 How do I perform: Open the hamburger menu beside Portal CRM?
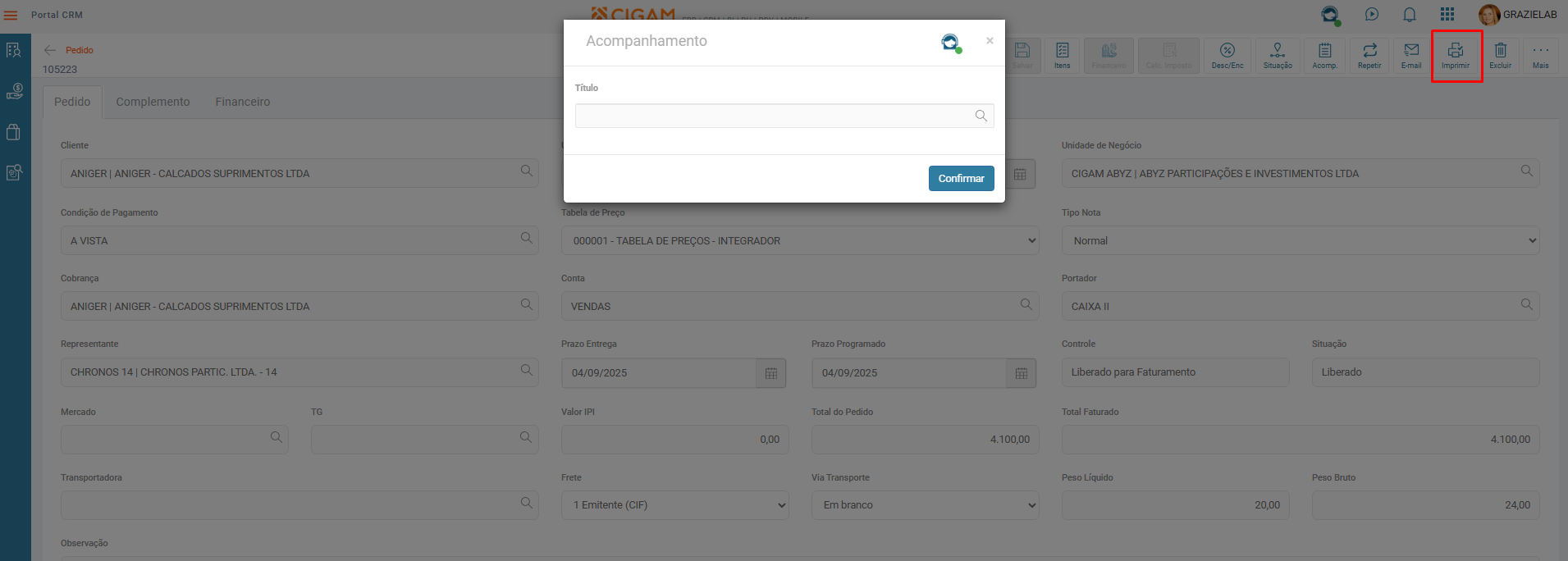[11, 15]
